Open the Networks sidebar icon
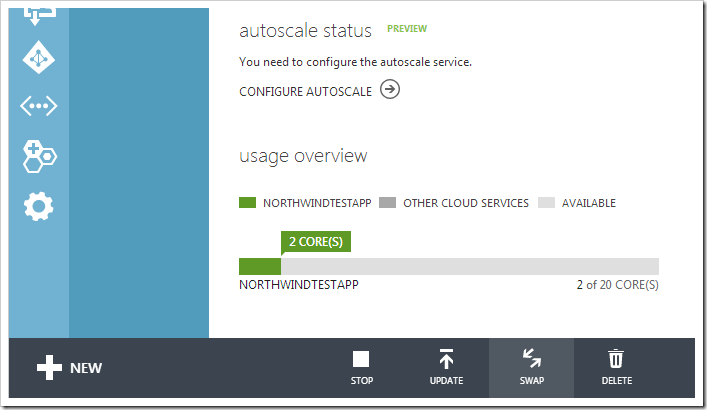 (x=39, y=106)
